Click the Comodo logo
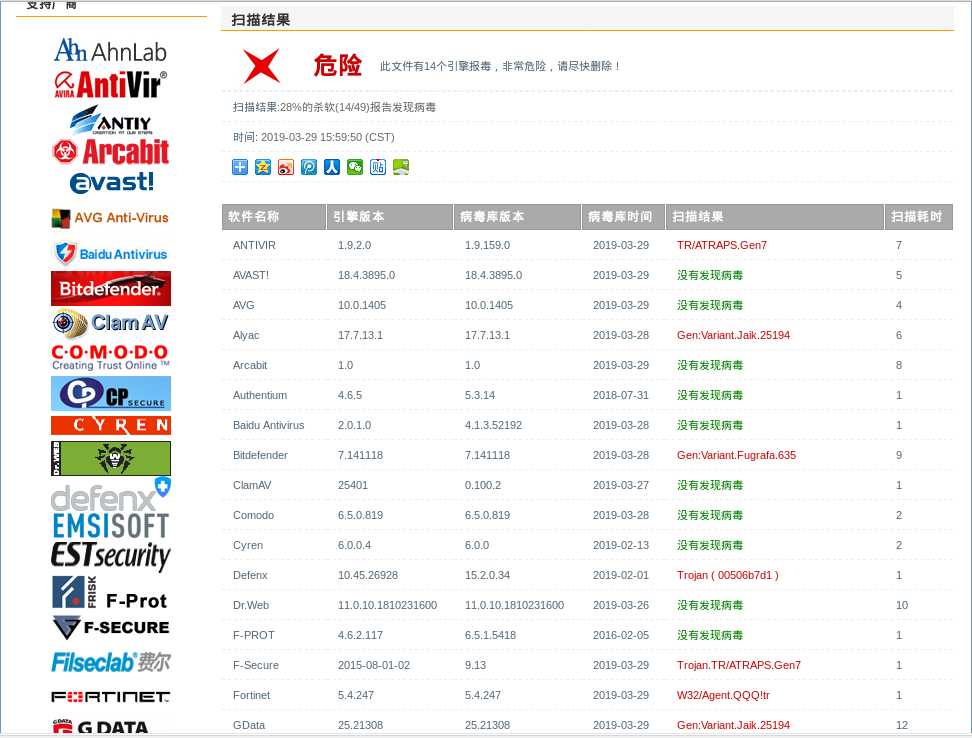972x738 pixels. pyautogui.click(x=110, y=358)
